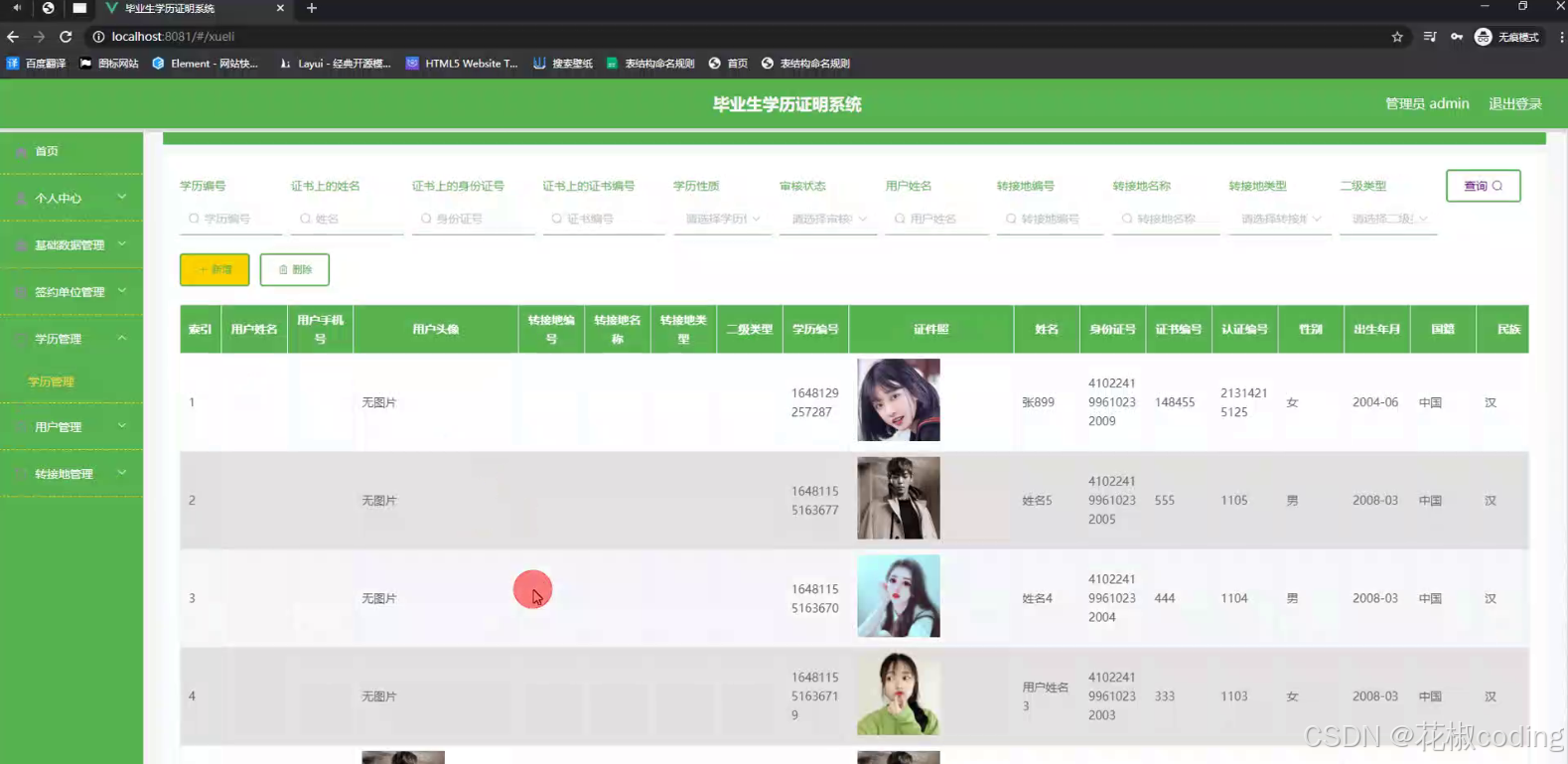The width and height of the screenshot is (1568, 764).
Task: Click the 姓名 search input
Action: point(348,219)
